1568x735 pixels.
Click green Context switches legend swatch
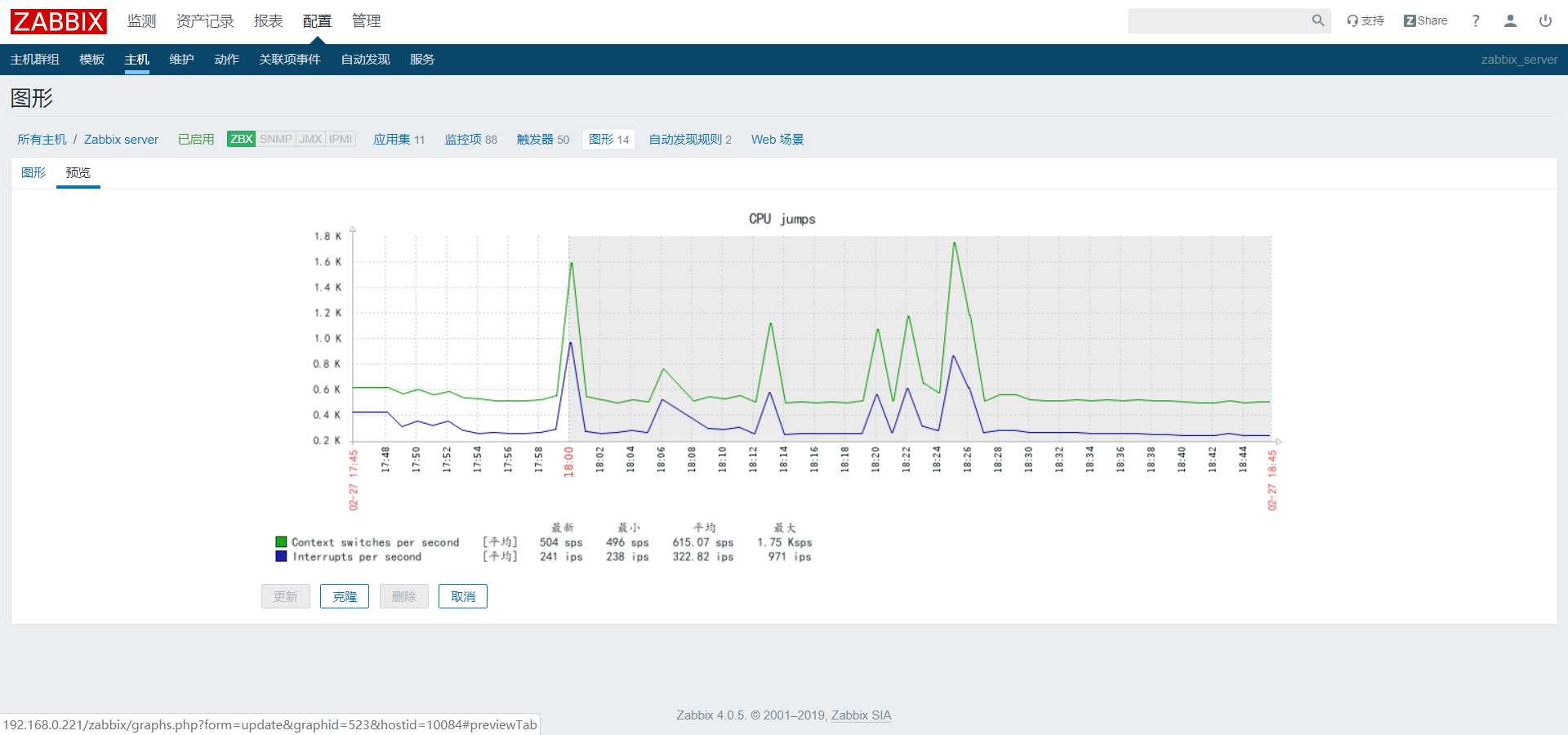coord(281,541)
